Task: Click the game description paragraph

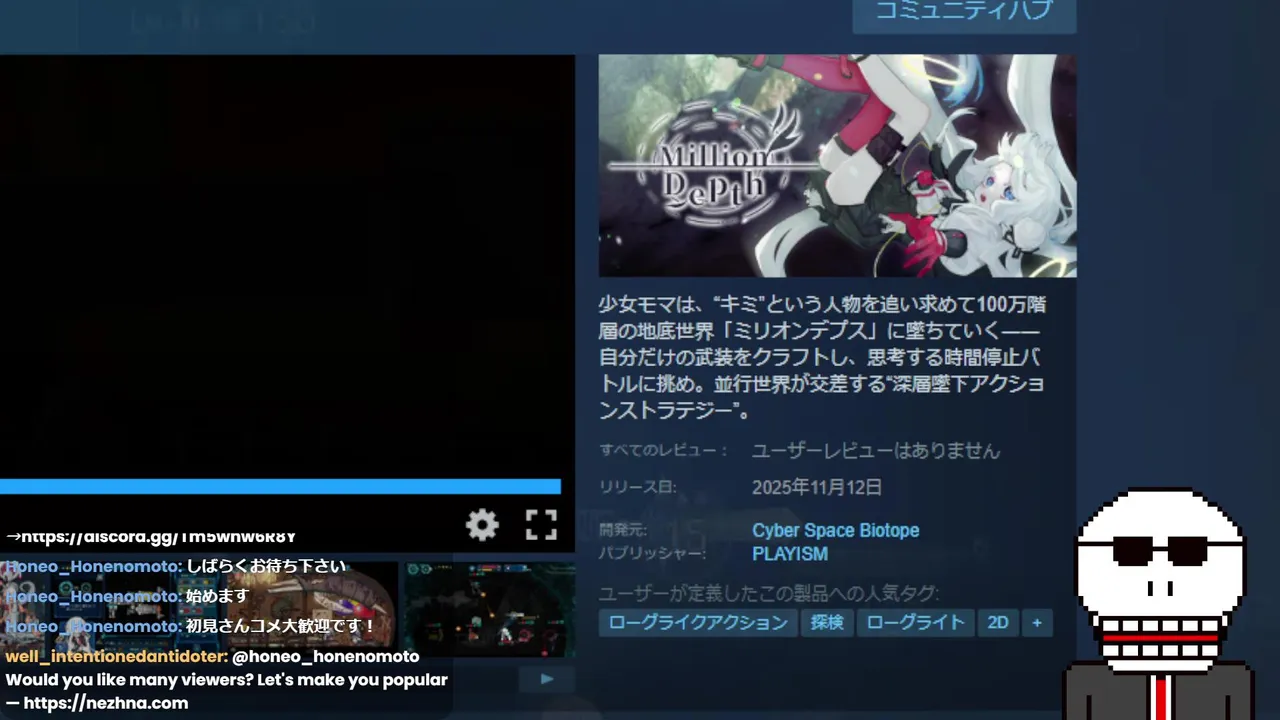Action: (822, 357)
